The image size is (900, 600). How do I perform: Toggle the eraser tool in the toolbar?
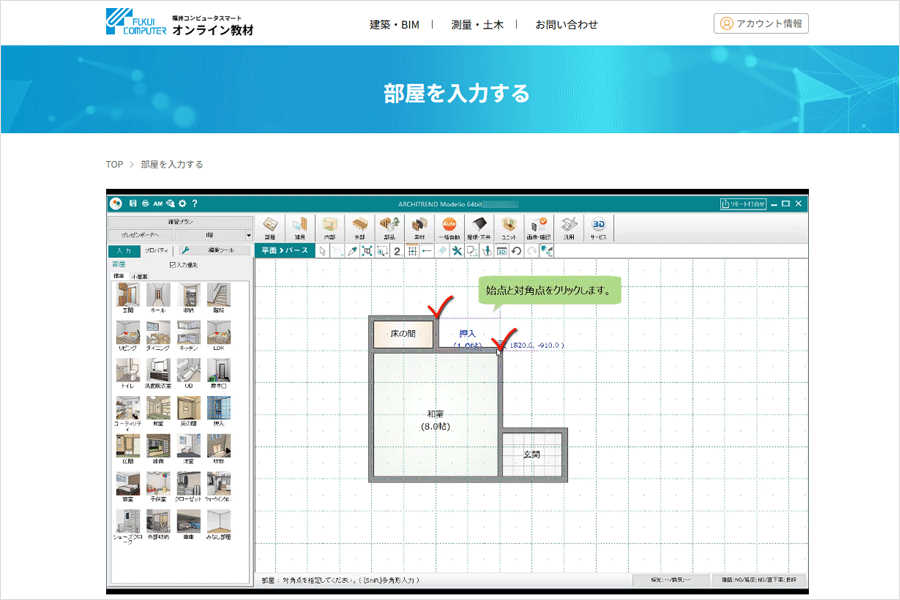coord(441,251)
